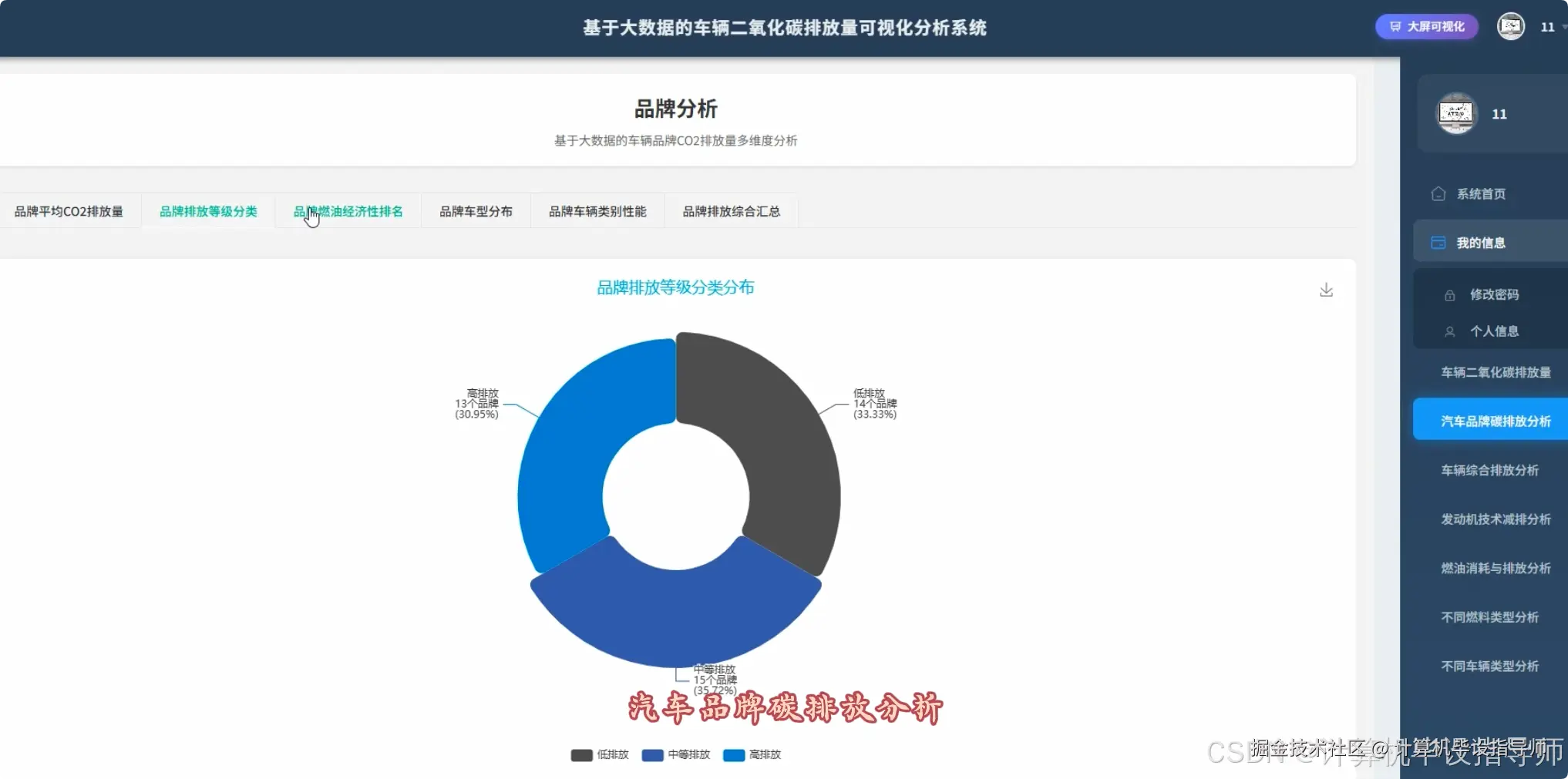Expand the 车辆二氧化碳排放量 sidebar section
Image resolution: width=1568 pixels, height=779 pixels.
coord(1495,372)
